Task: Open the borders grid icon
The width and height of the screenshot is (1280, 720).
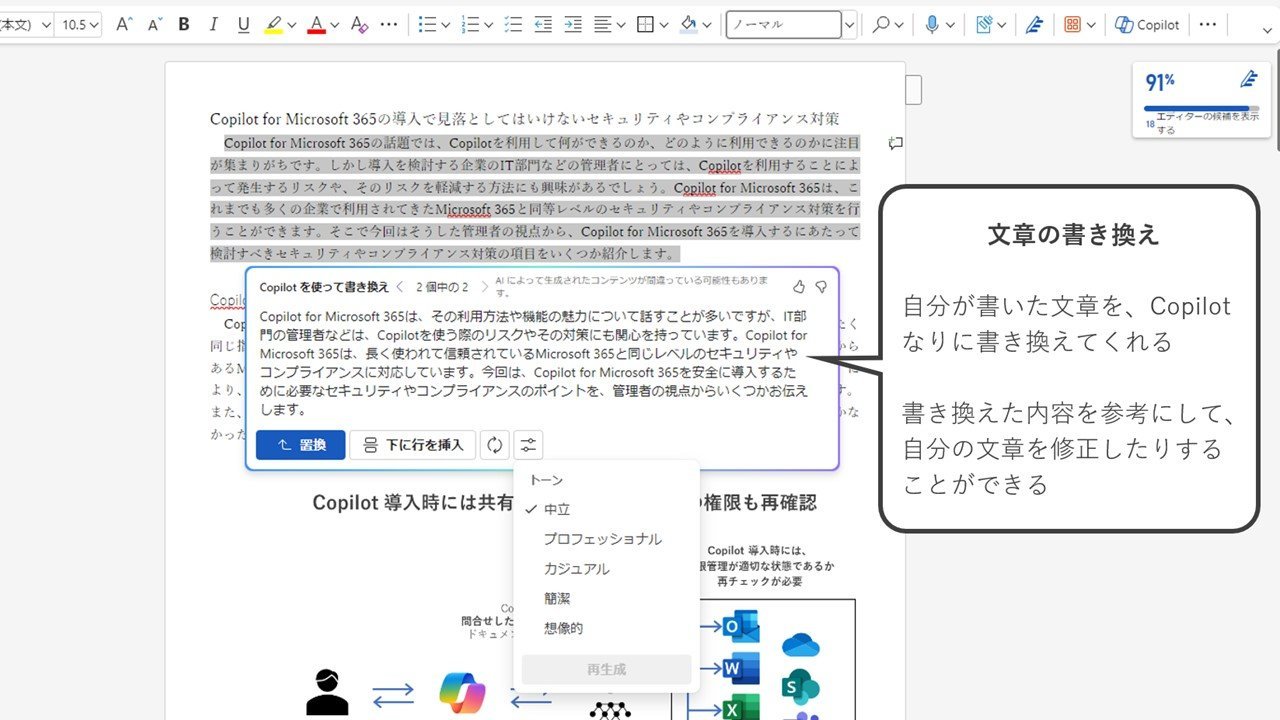Action: tap(646, 24)
